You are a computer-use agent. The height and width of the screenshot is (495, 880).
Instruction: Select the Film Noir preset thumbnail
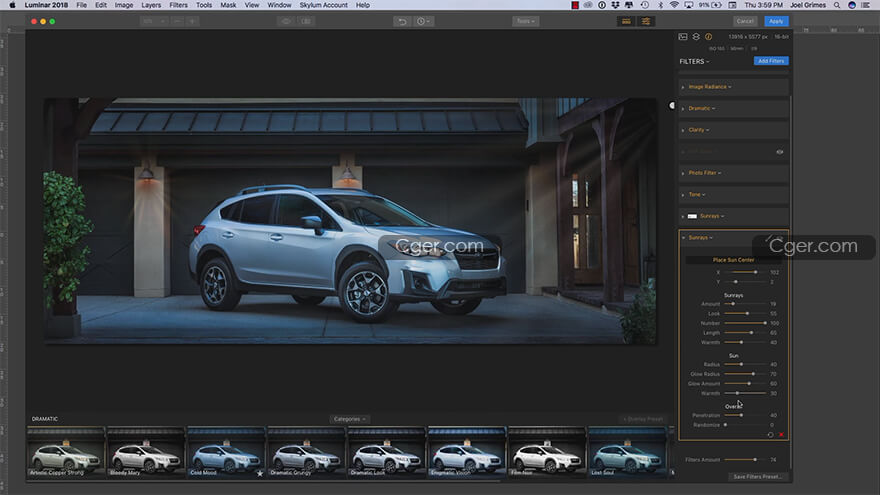pos(546,452)
